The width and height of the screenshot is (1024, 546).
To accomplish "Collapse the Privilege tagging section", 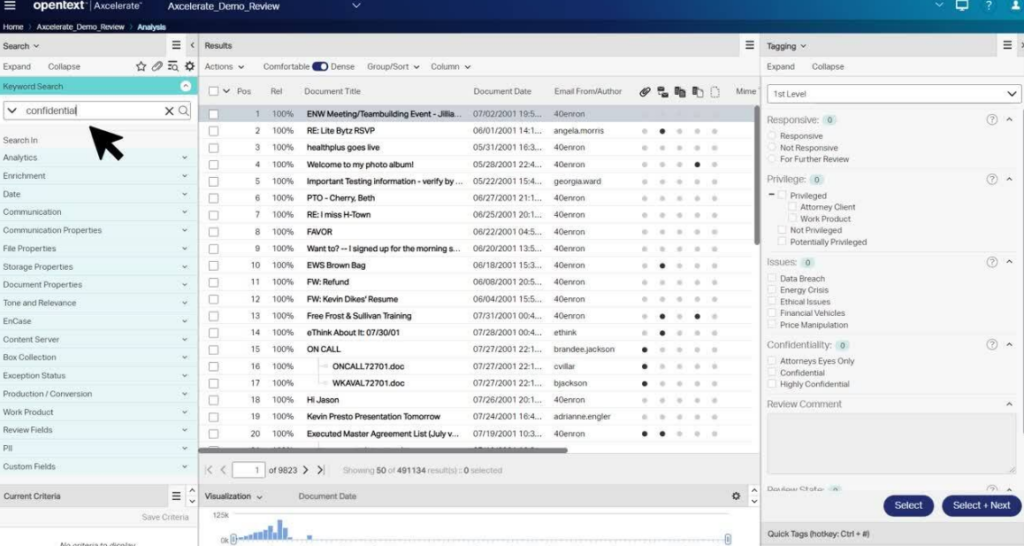I will pyautogui.click(x=1010, y=179).
